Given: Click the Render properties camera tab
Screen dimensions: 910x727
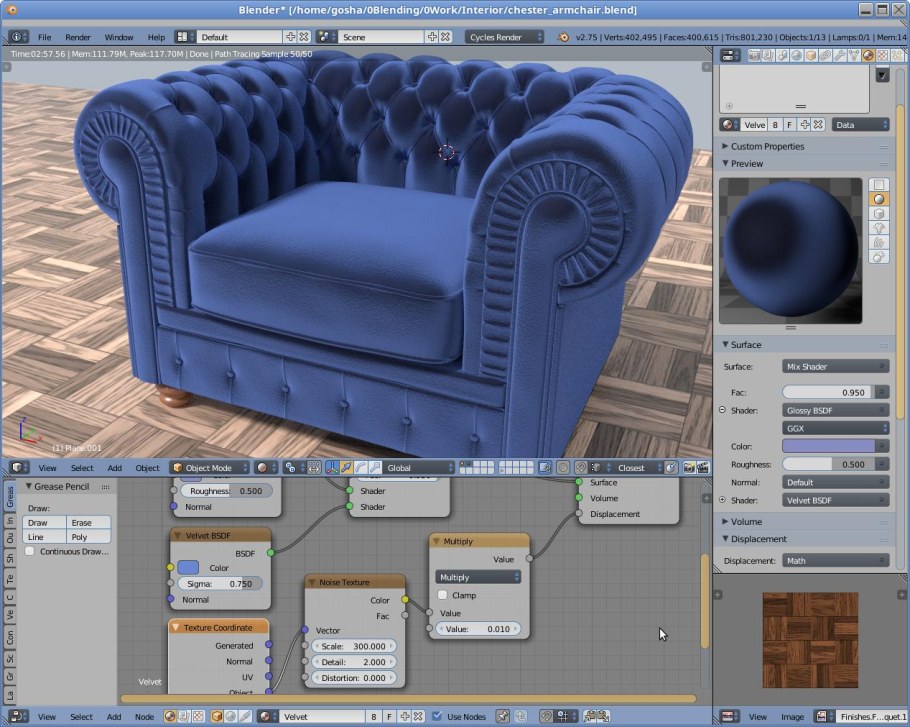Looking at the screenshot, I should click(753, 56).
